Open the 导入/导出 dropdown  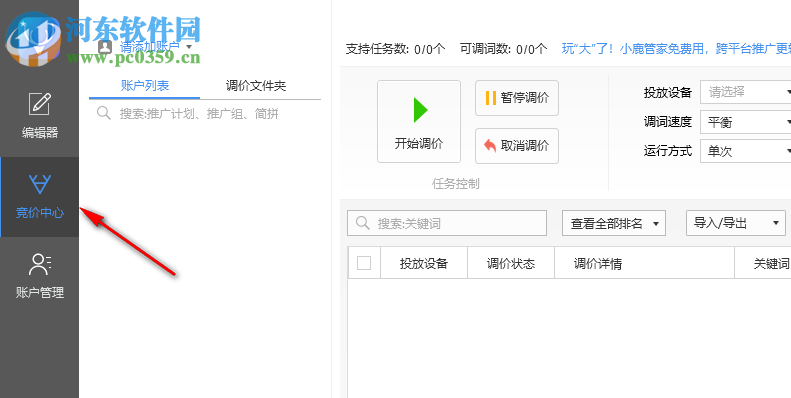pos(736,223)
